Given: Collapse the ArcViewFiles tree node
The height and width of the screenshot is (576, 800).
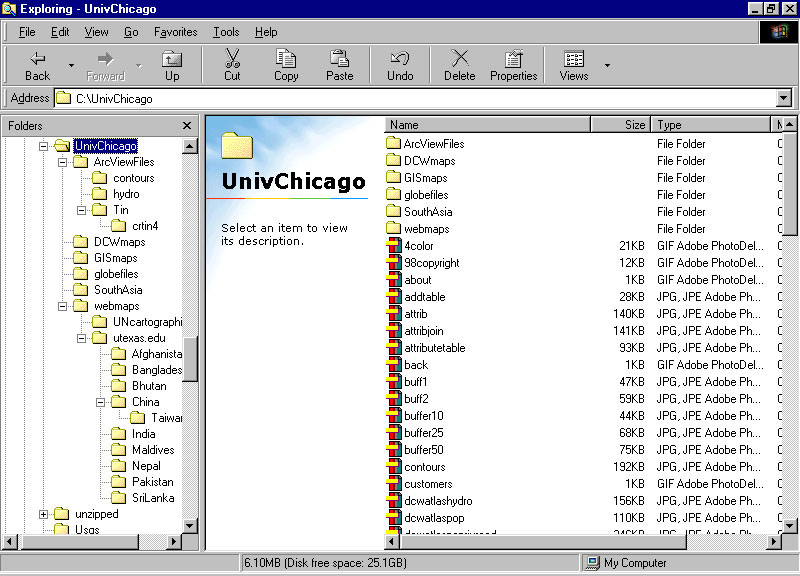Looking at the screenshot, I should [x=63, y=162].
